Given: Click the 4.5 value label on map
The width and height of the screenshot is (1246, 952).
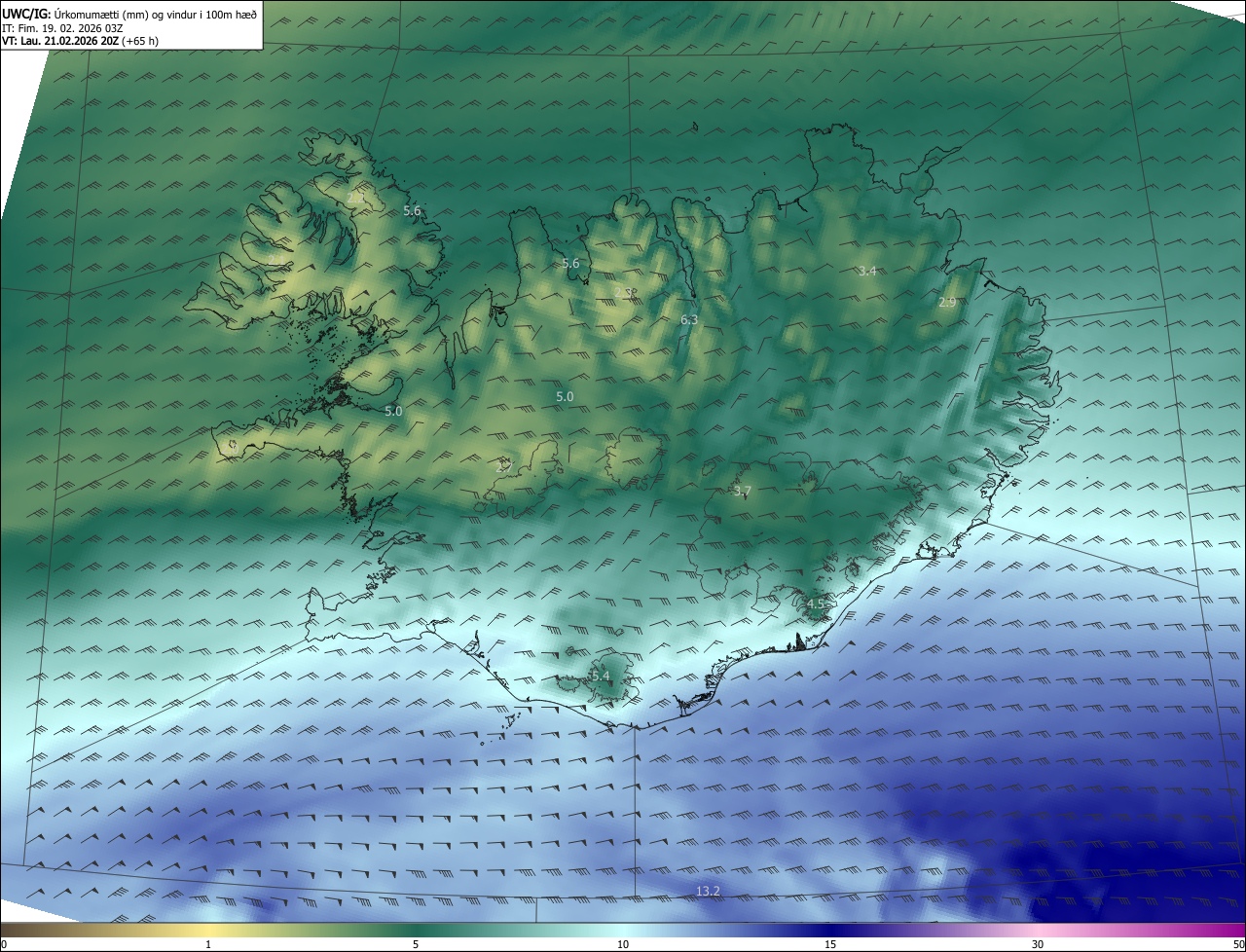Looking at the screenshot, I should (x=816, y=604).
